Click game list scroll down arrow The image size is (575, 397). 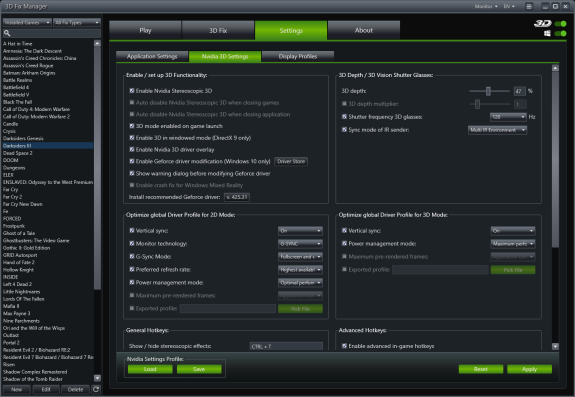click(x=97, y=378)
